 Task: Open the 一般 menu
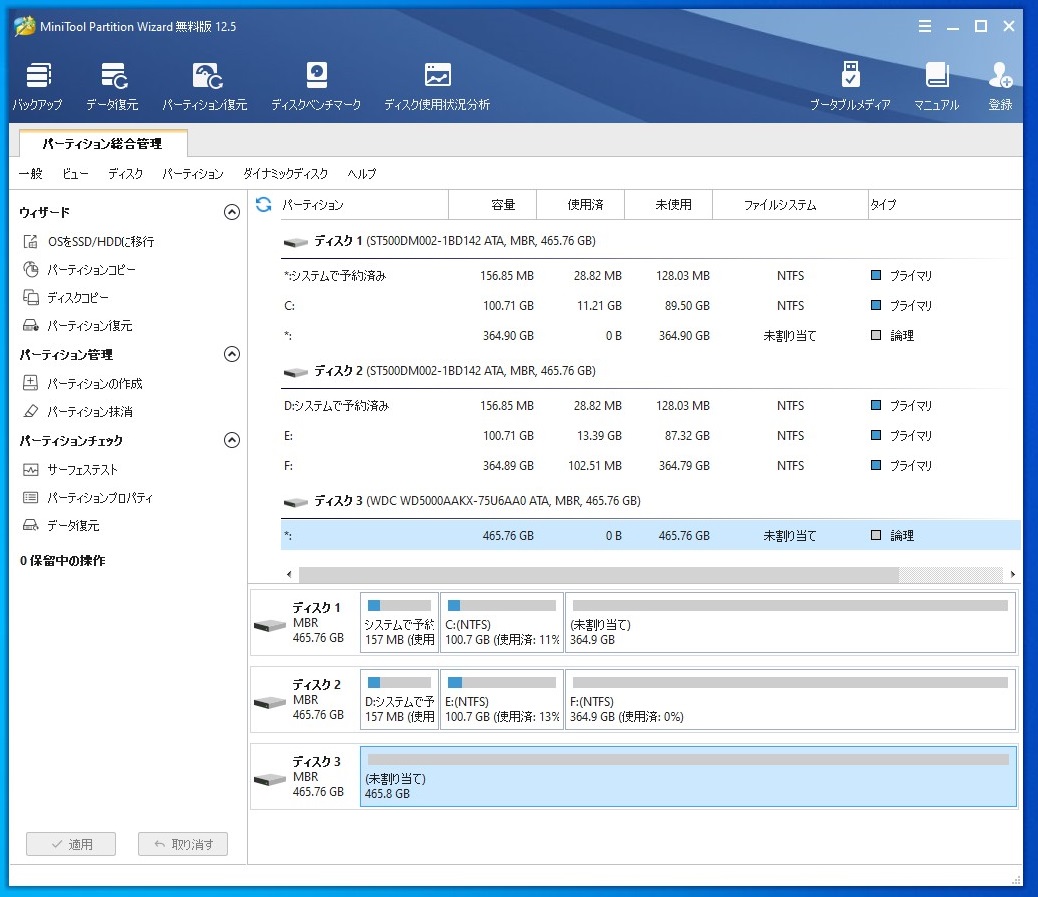point(30,173)
